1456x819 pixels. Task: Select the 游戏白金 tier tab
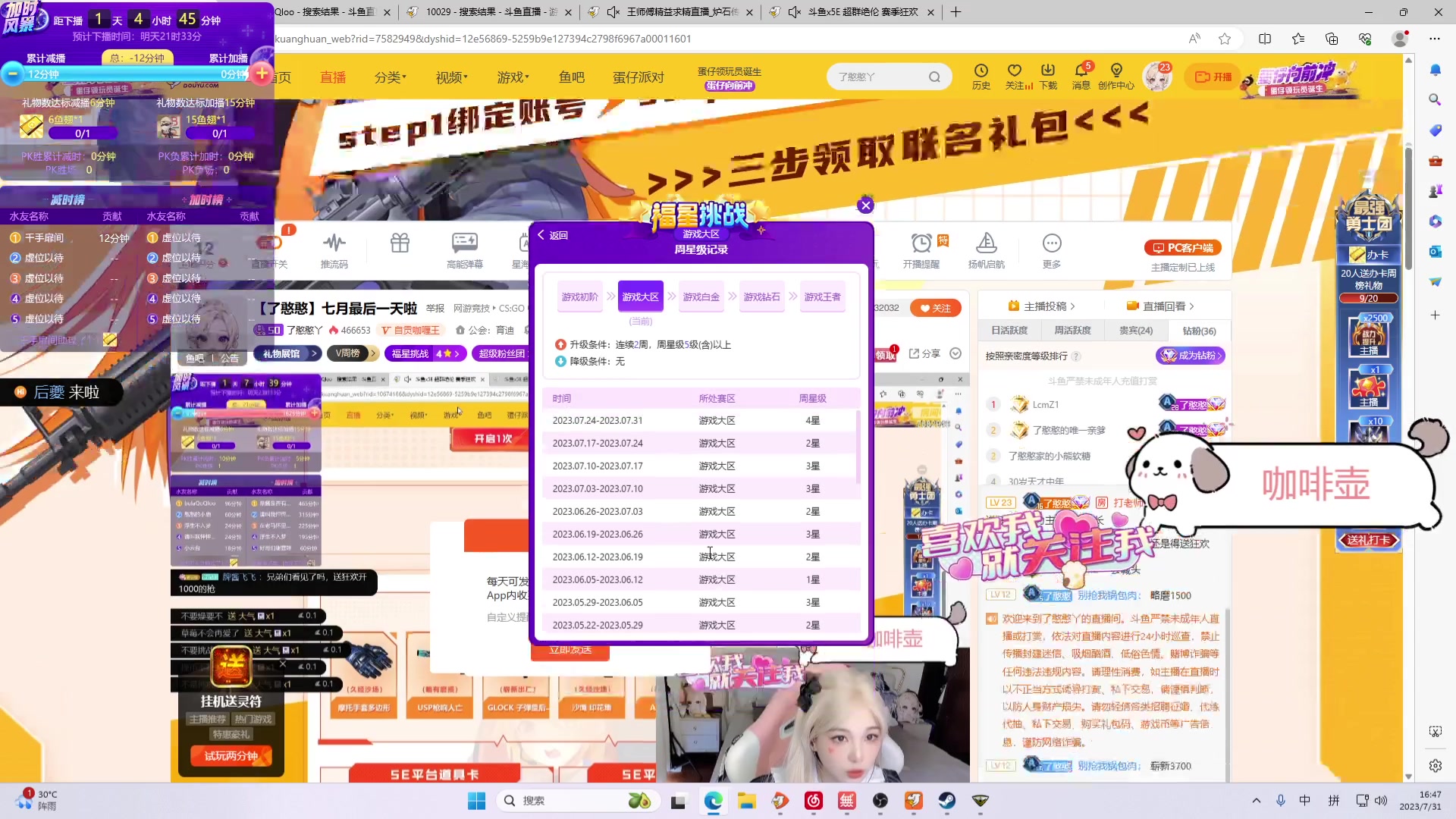click(x=701, y=297)
